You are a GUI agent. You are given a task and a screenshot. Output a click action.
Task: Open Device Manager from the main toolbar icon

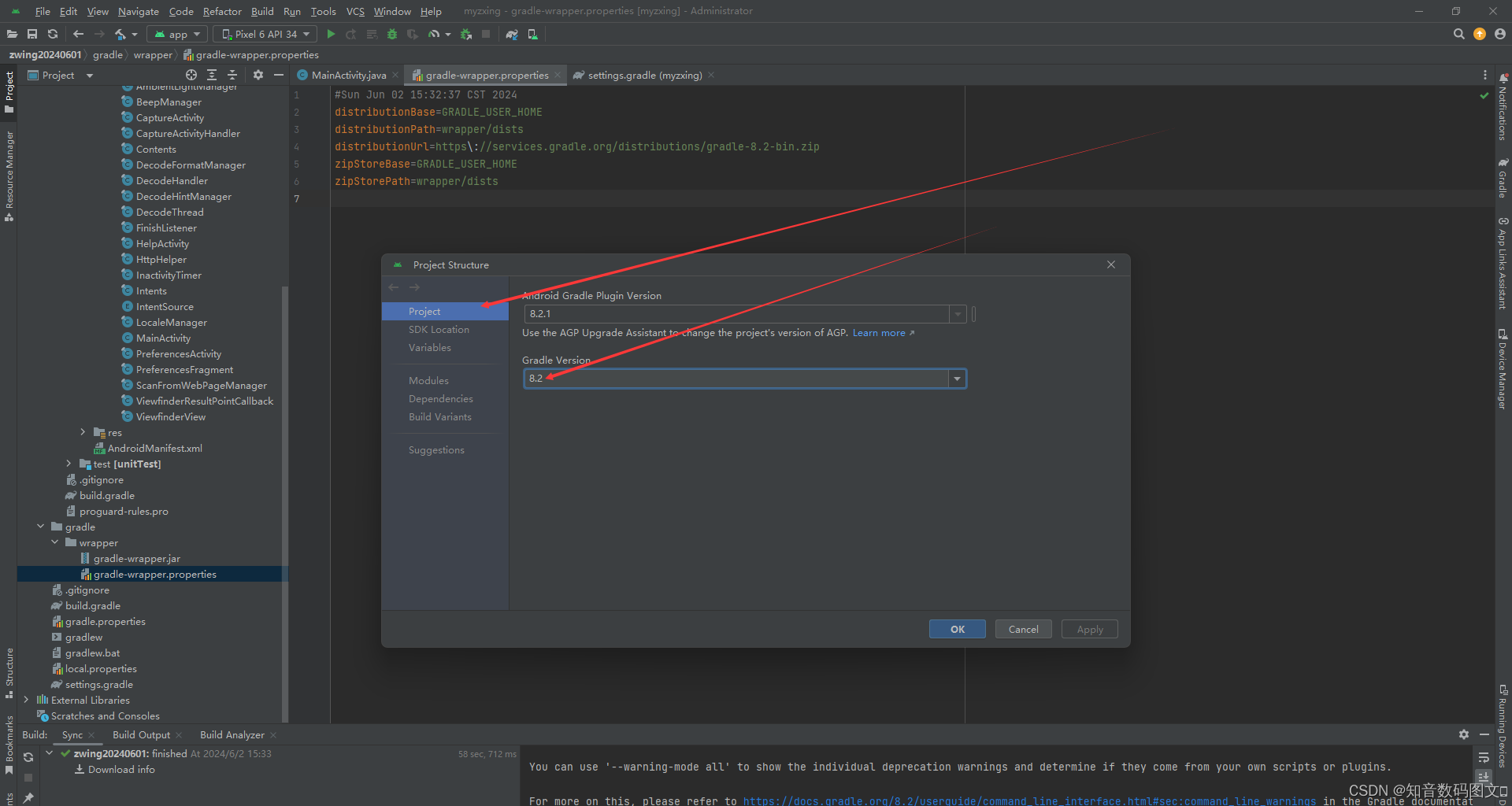[x=532, y=34]
